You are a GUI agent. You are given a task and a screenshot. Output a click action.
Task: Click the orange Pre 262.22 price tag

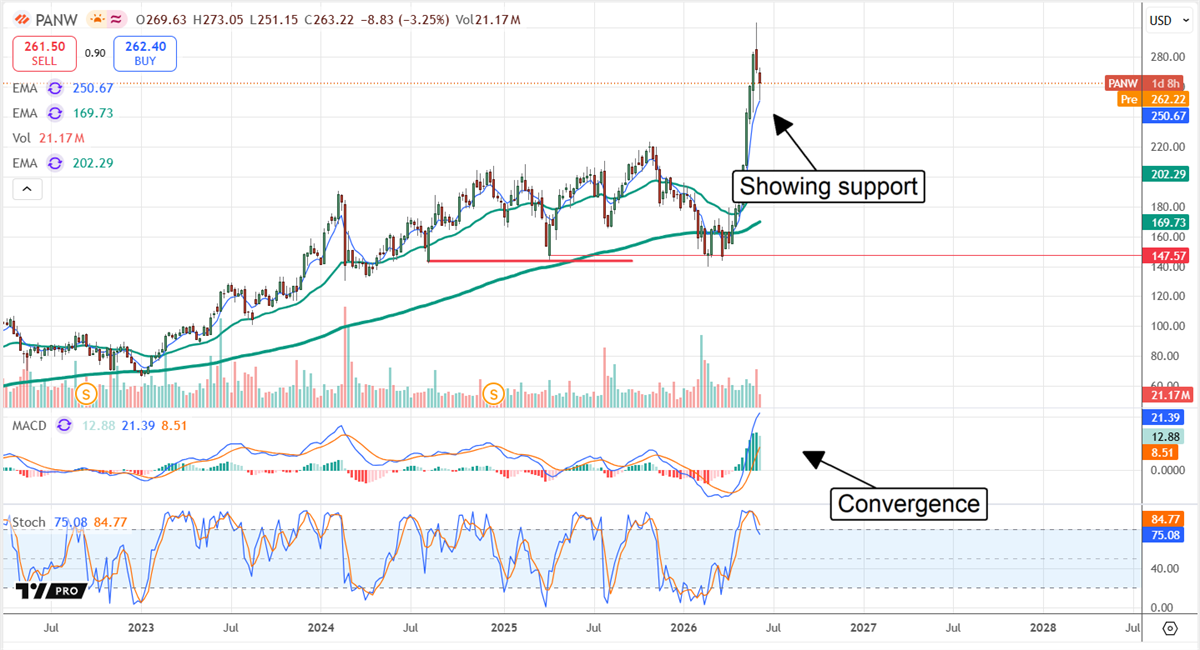[x=1152, y=99]
